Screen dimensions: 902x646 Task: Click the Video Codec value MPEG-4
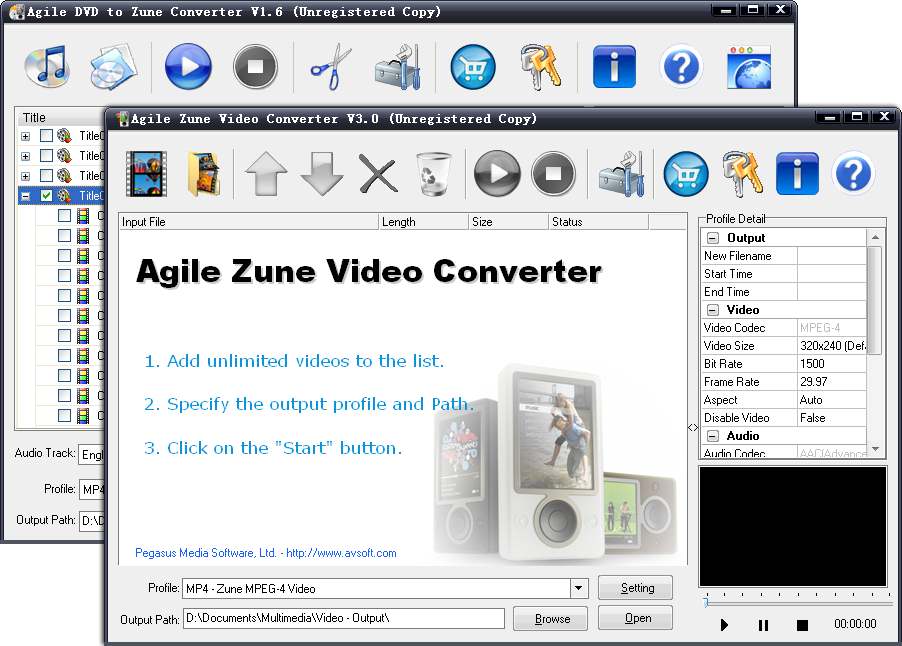pyautogui.click(x=831, y=327)
